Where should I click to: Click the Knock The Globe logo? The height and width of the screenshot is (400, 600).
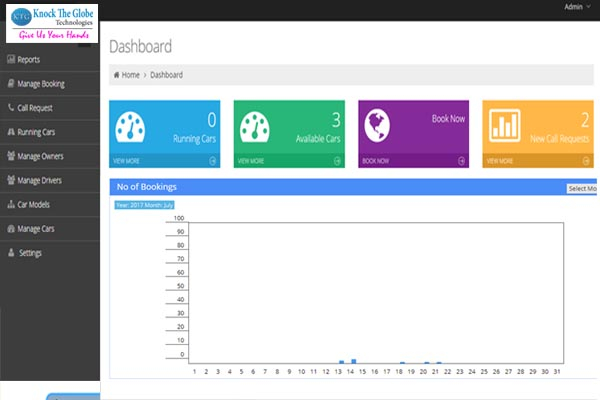(52, 23)
